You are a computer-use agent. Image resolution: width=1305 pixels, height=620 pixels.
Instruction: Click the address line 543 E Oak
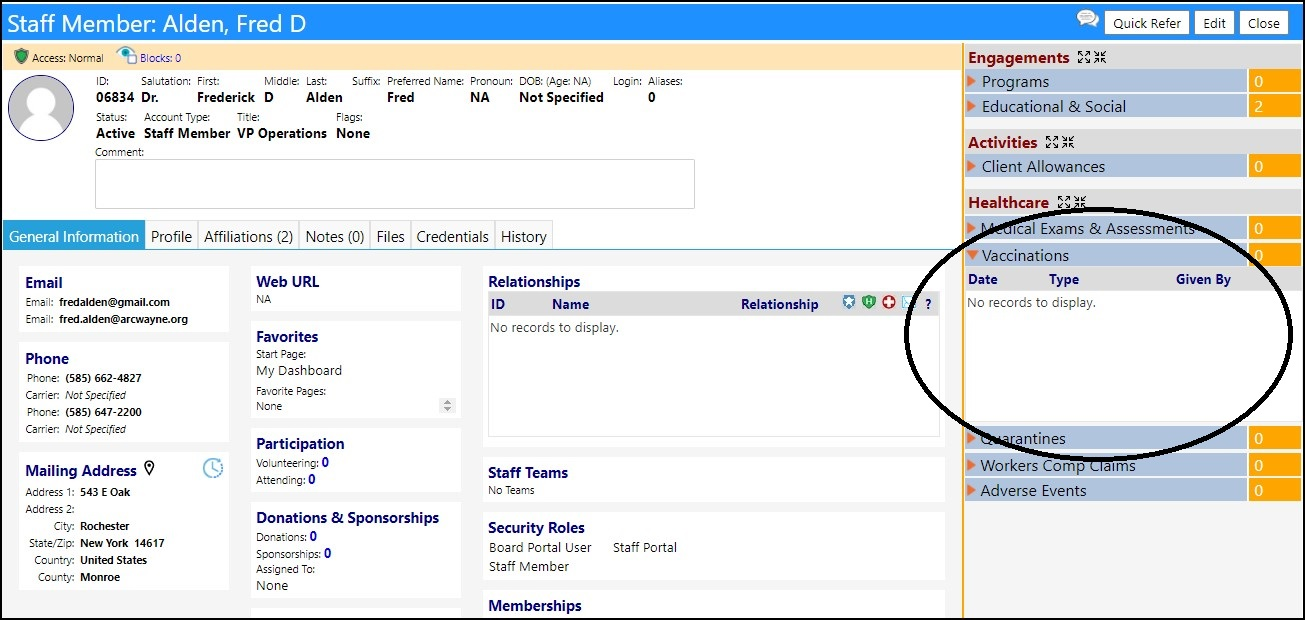tap(105, 492)
